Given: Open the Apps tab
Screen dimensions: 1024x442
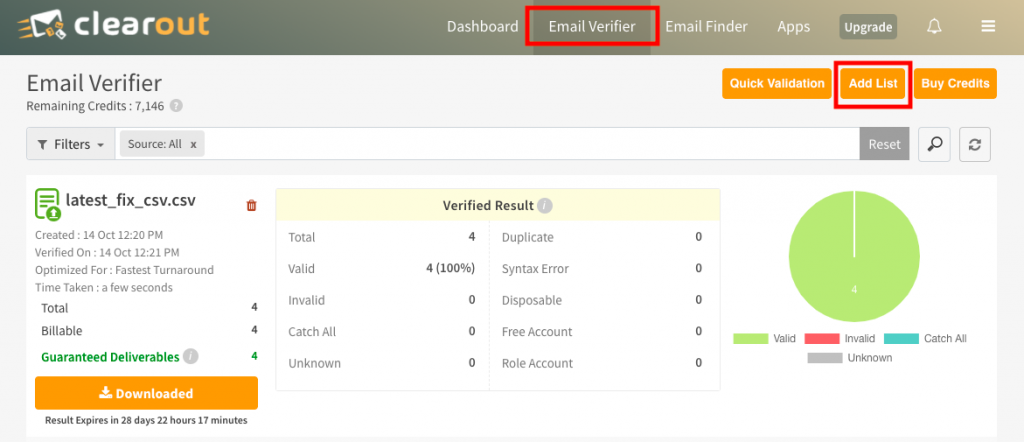Looking at the screenshot, I should (793, 27).
